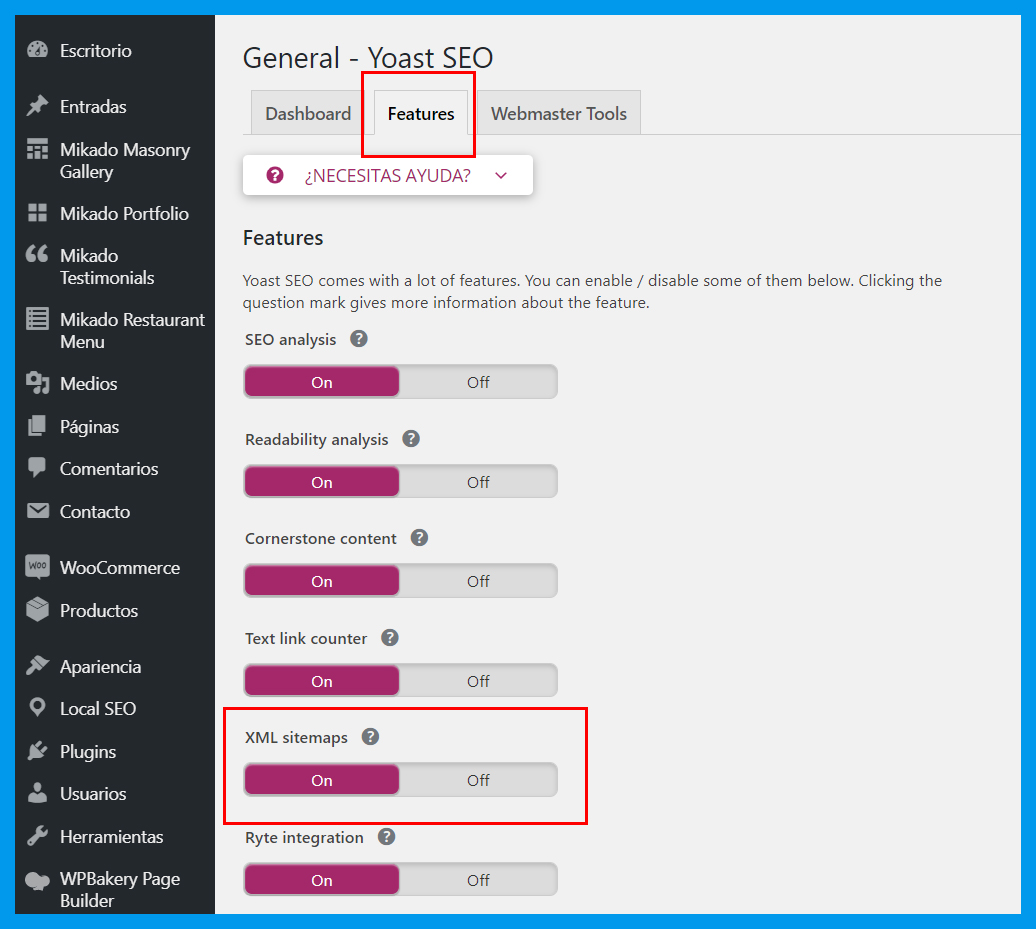The height and width of the screenshot is (929, 1036).
Task: Turn Ryte integration Off
Action: tap(478, 880)
